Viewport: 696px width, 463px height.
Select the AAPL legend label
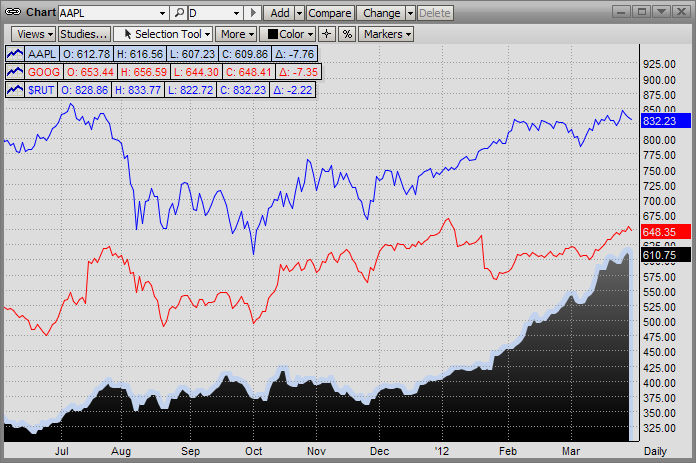(x=42, y=54)
